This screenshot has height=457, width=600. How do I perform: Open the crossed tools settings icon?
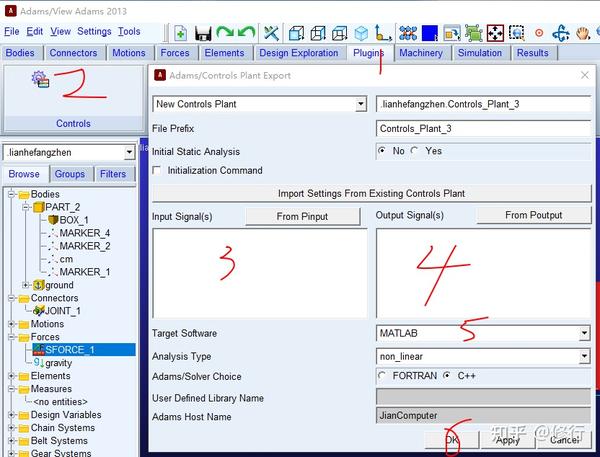(271, 33)
